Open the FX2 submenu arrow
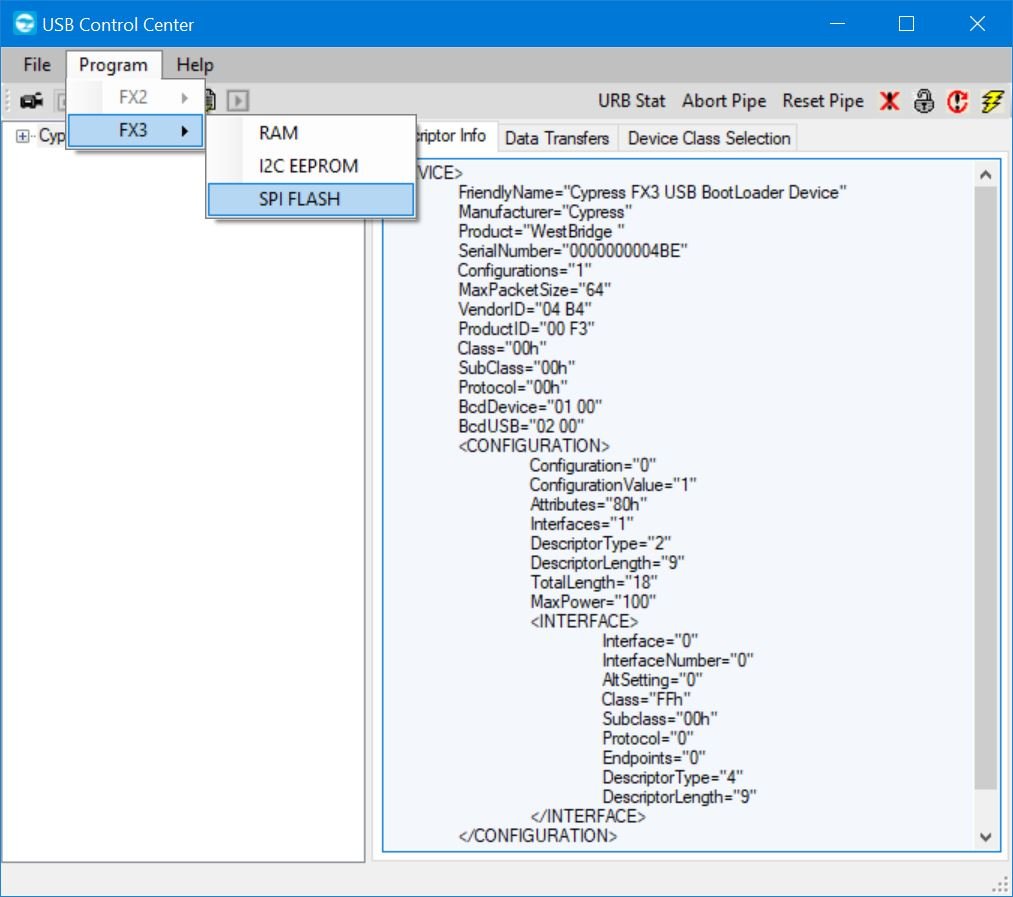 click(185, 98)
